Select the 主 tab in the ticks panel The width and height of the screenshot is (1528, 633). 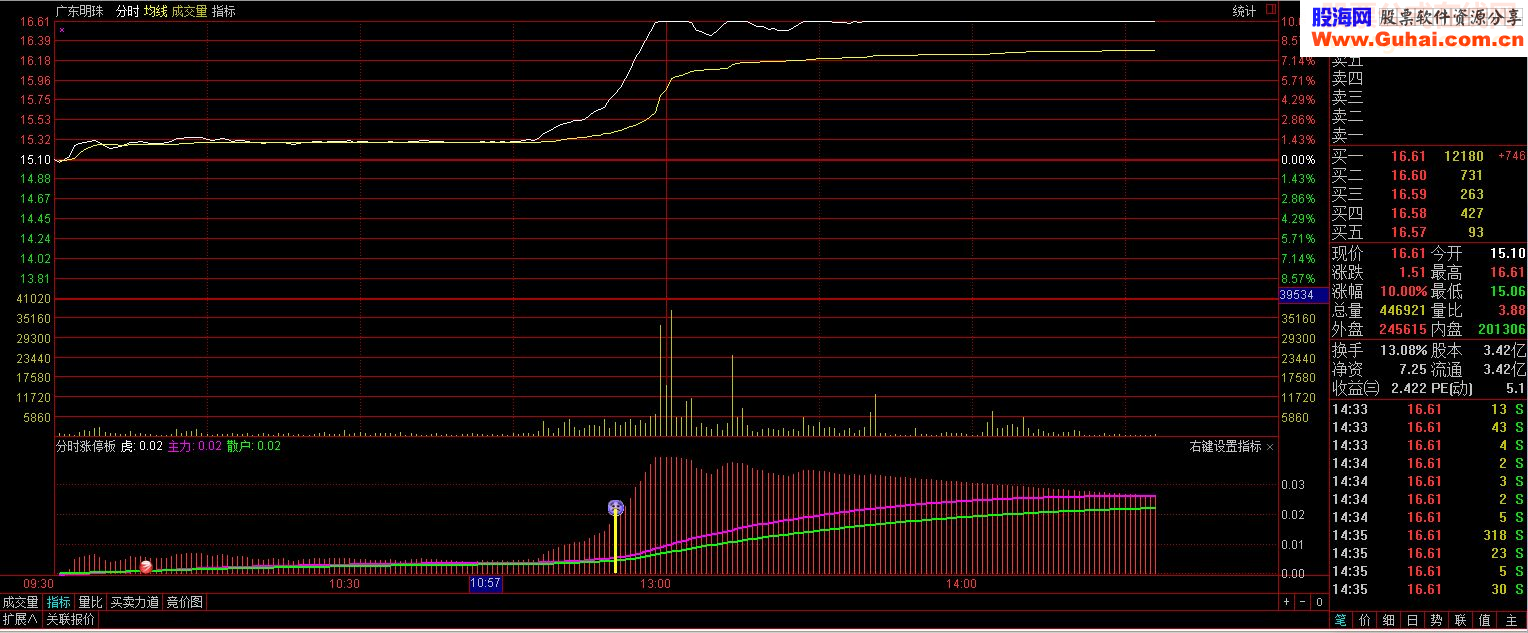(x=1510, y=621)
